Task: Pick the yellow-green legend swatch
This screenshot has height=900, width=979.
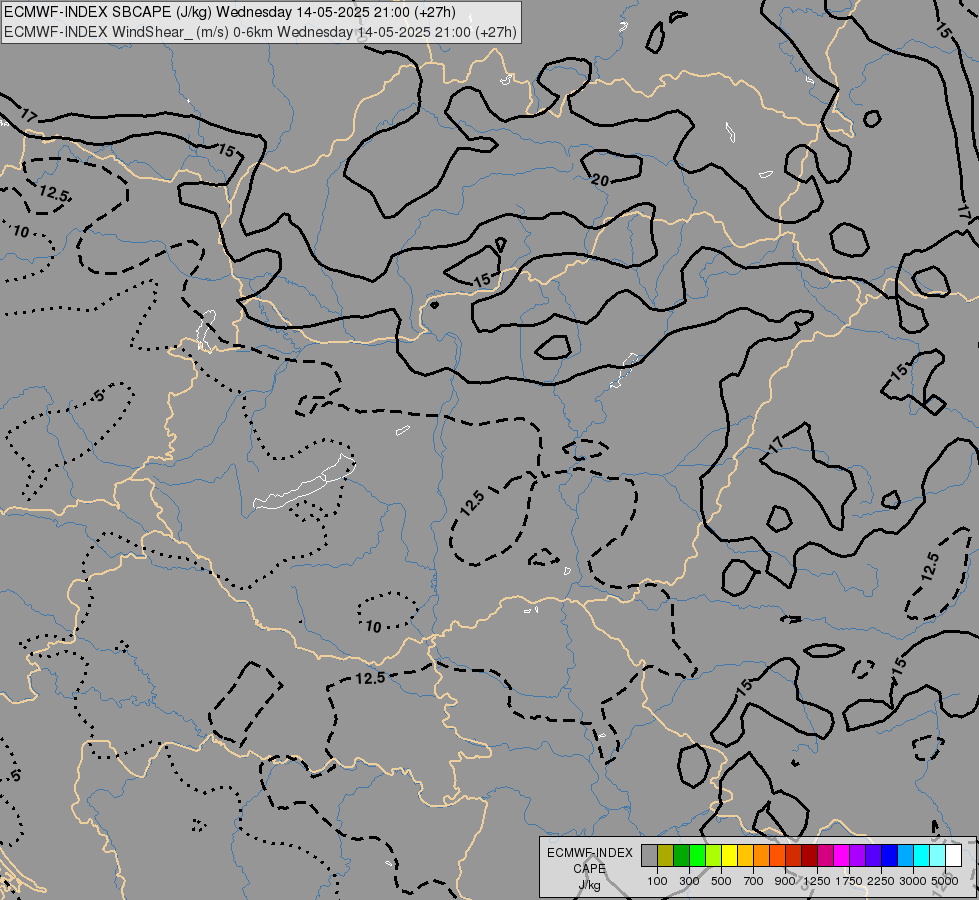Action: pos(714,856)
